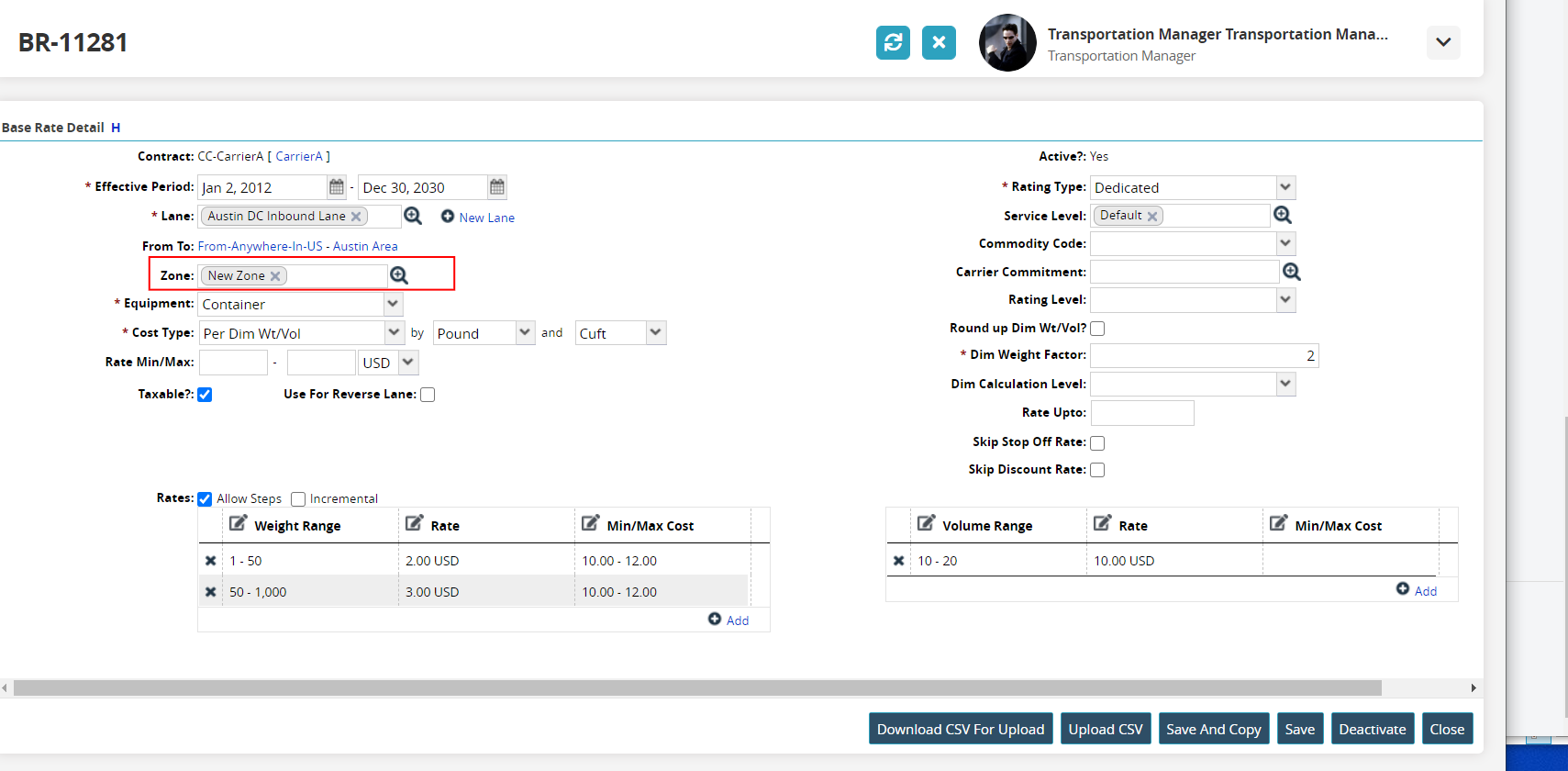Image resolution: width=1568 pixels, height=771 pixels.
Task: Toggle the Taxable checkbox
Action: point(205,395)
